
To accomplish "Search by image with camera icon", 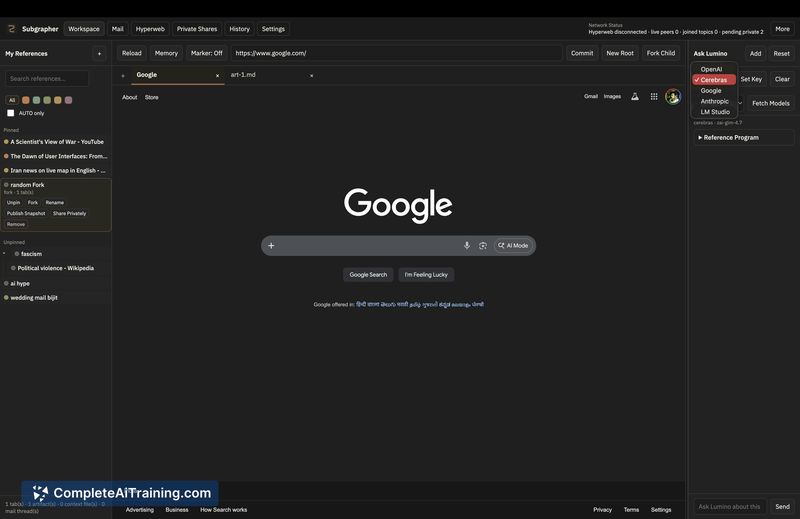I will point(483,245).
